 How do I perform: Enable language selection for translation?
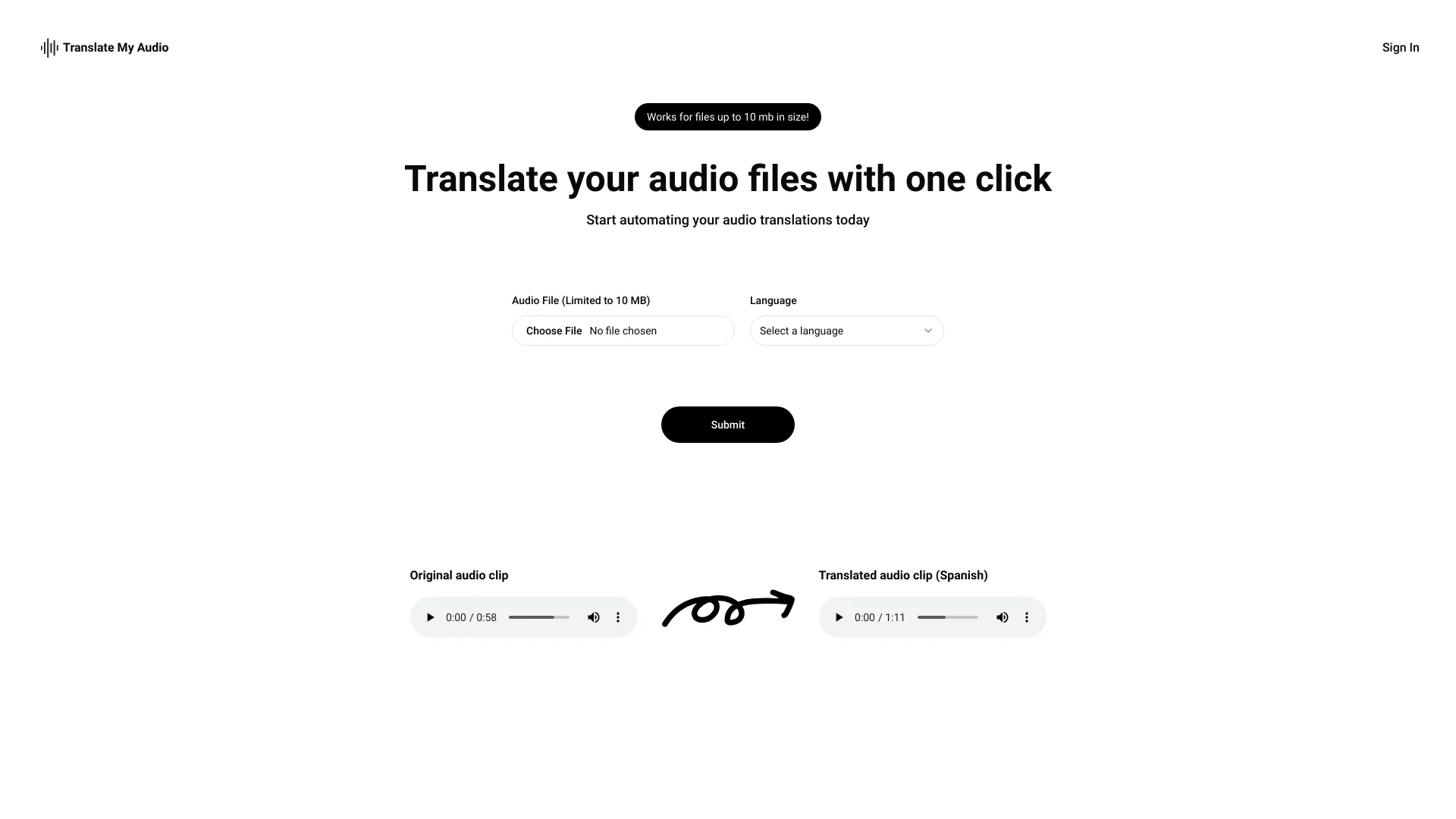tap(846, 330)
